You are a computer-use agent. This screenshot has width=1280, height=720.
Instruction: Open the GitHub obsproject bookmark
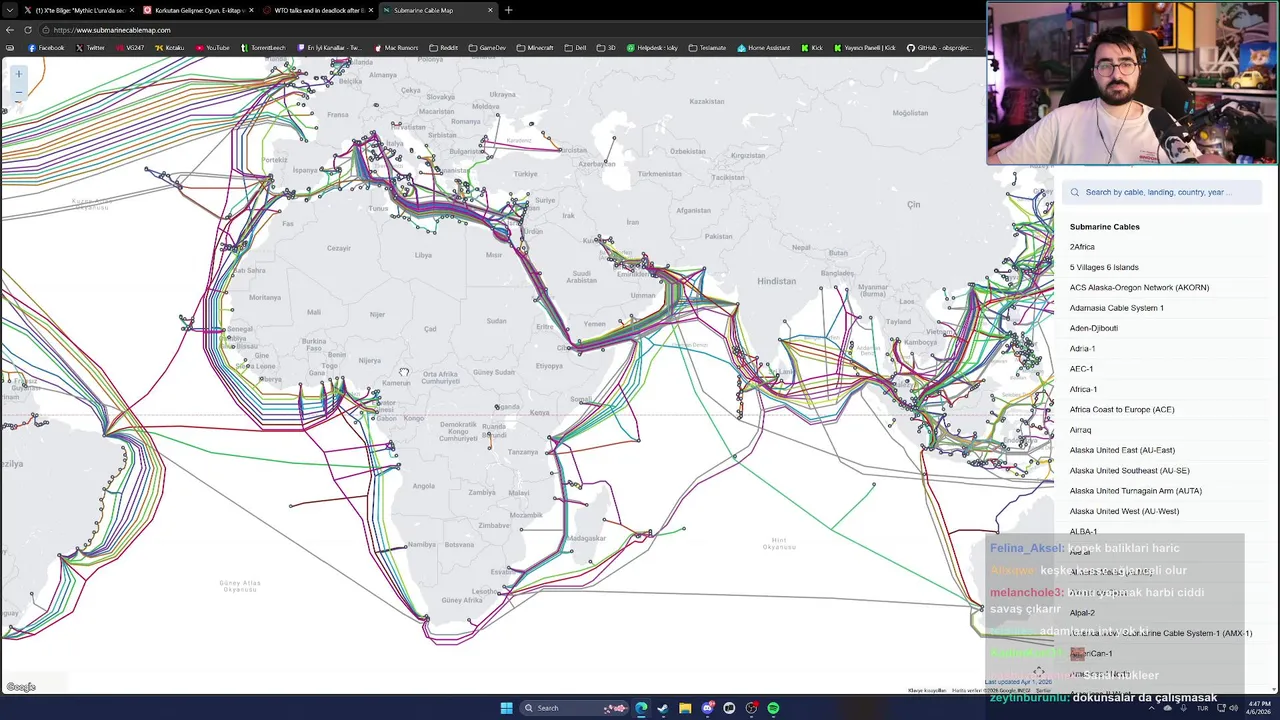[940, 48]
